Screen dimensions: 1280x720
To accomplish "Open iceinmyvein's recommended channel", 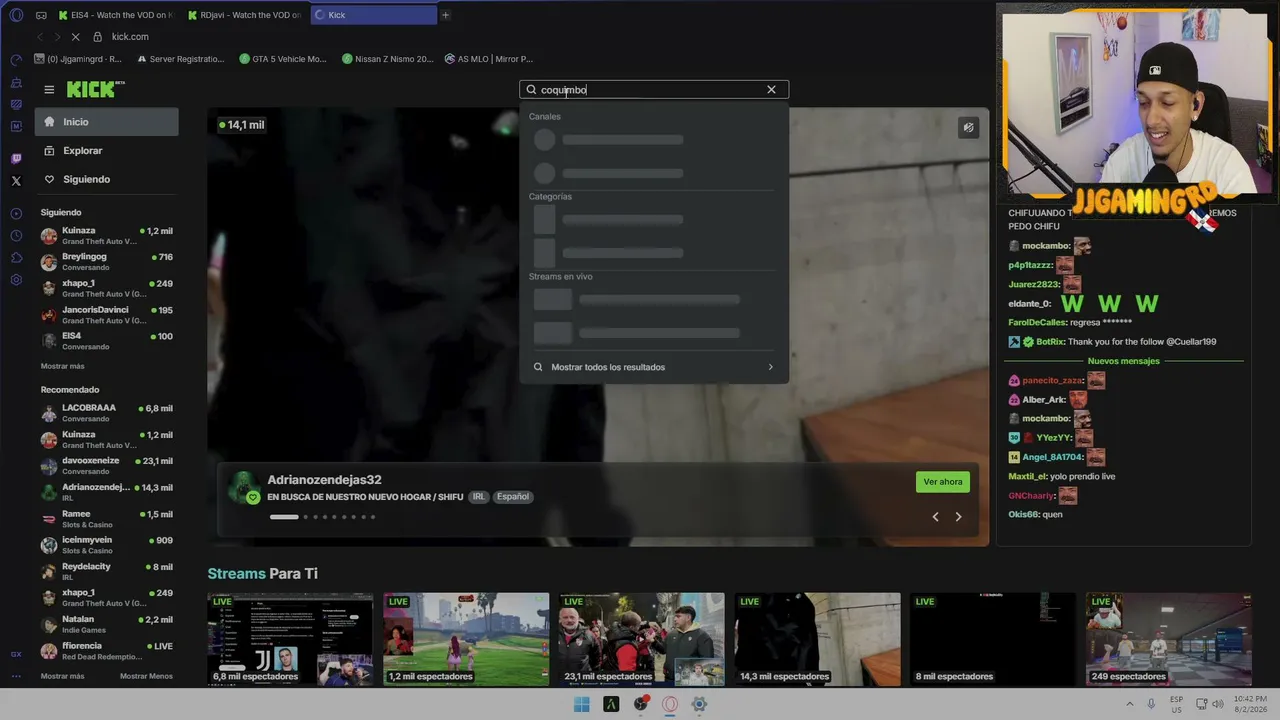I will pos(107,545).
